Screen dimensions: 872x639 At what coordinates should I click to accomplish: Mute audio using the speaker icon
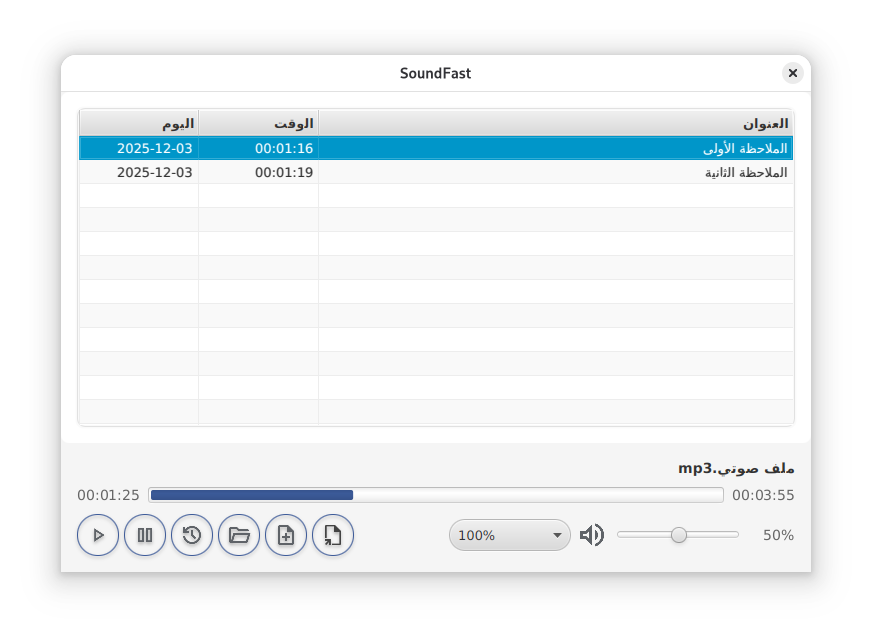[592, 535]
